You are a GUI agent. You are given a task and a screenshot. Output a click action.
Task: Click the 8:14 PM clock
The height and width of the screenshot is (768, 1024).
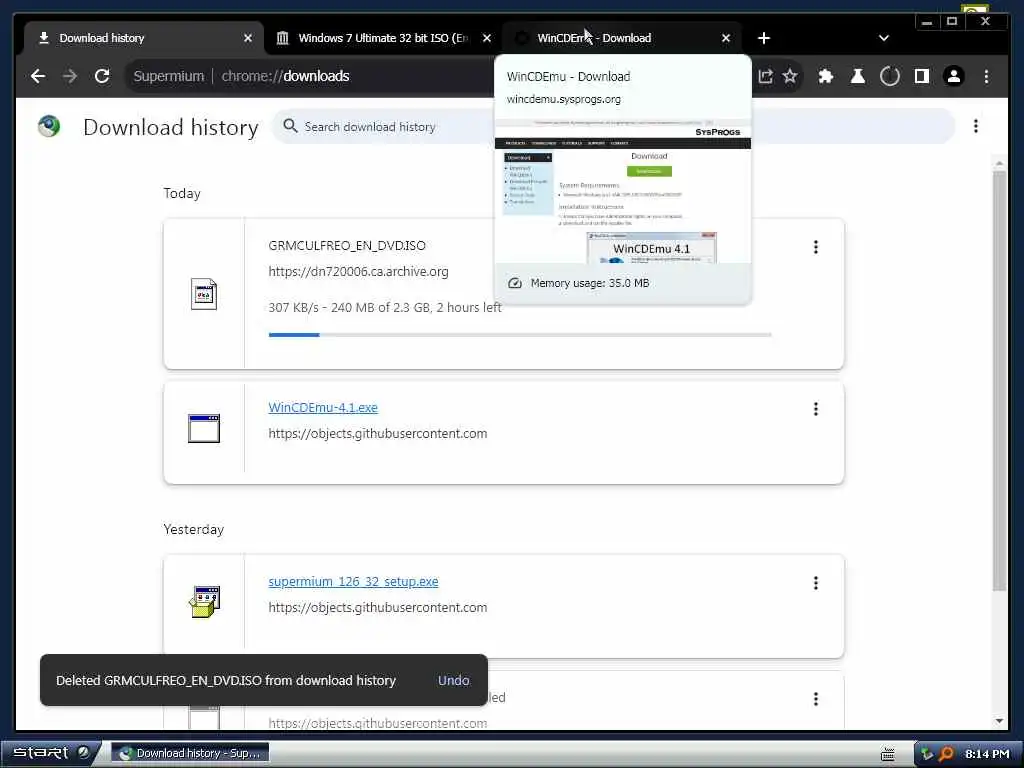click(987, 754)
